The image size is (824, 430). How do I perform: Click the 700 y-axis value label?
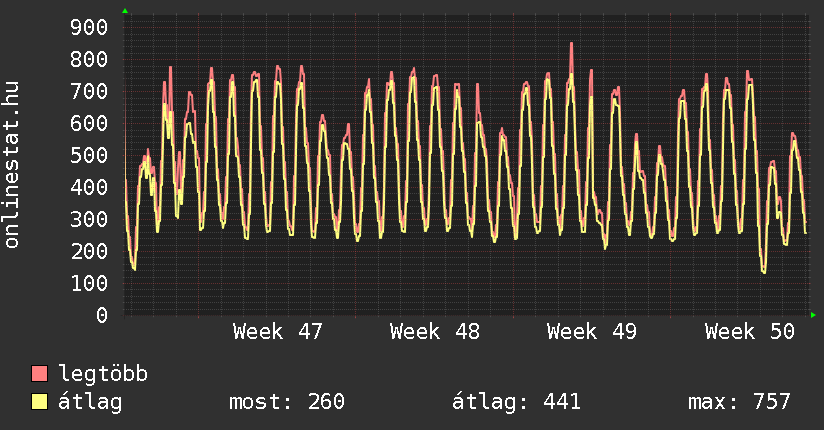(89, 91)
